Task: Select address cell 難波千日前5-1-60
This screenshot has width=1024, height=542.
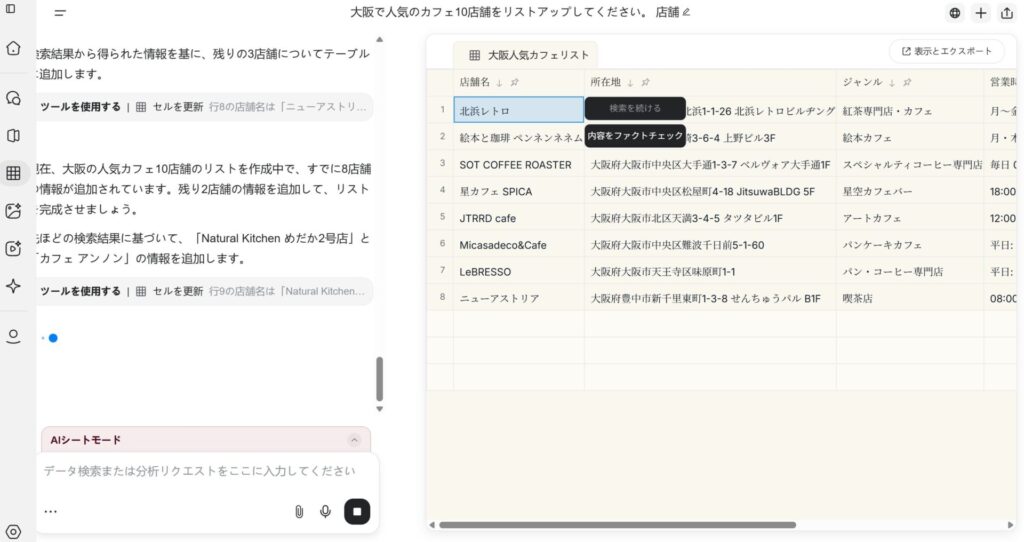Action: 710,245
